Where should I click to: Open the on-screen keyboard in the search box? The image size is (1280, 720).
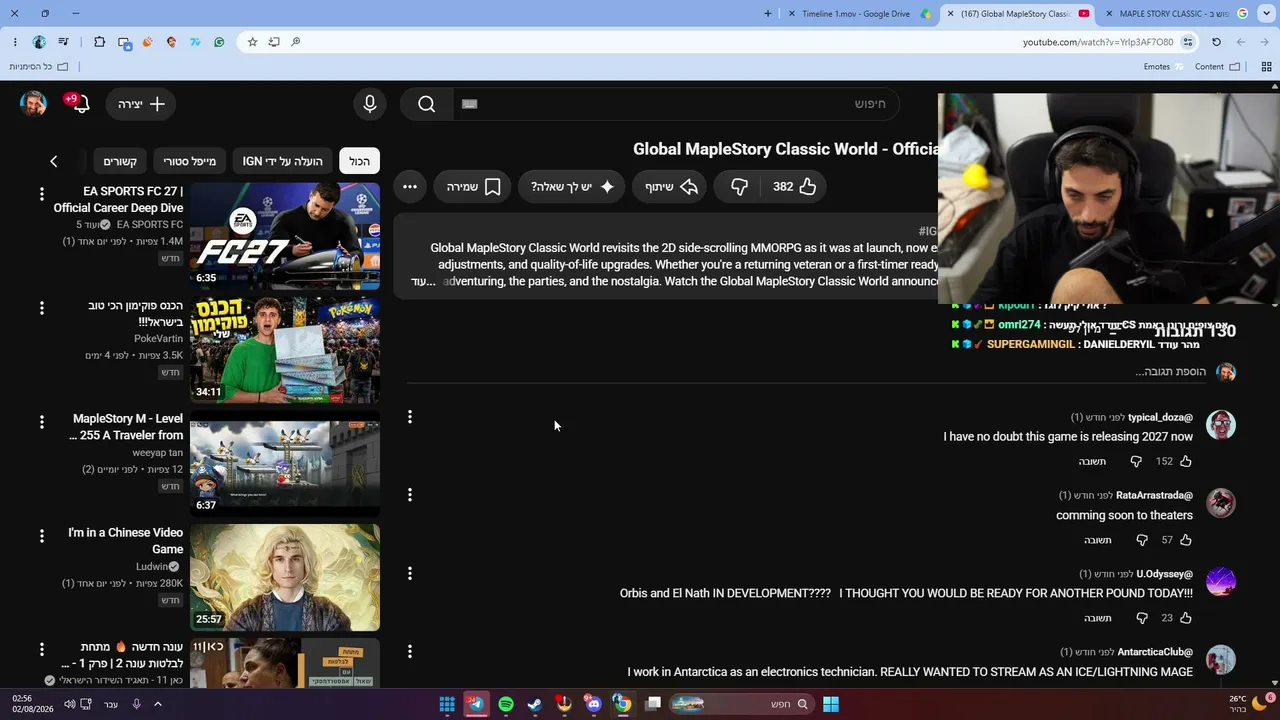[470, 104]
